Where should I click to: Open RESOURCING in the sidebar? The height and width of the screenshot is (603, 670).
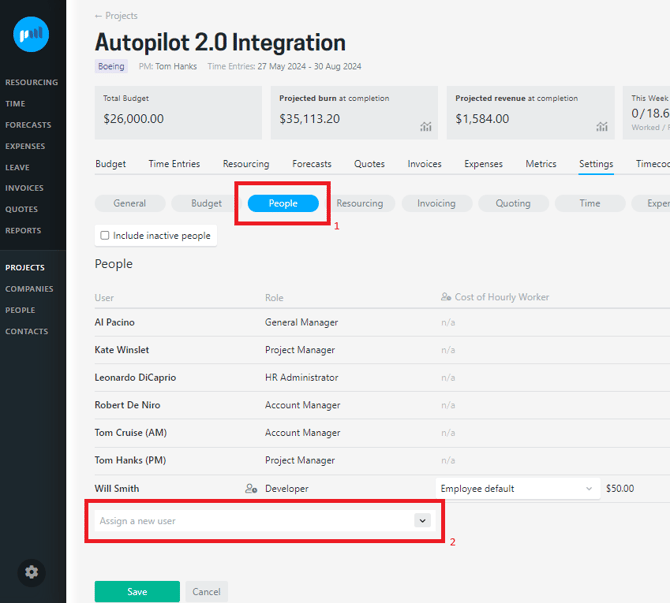click(31, 82)
